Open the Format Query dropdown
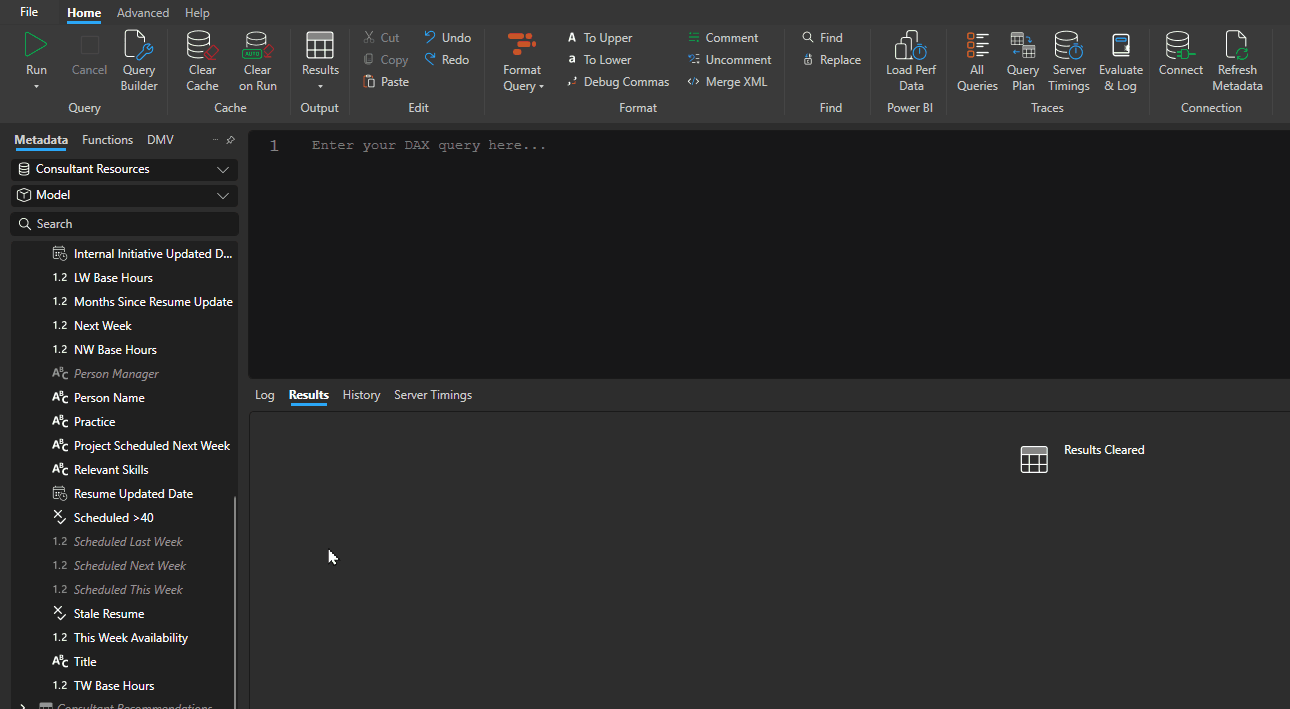 (522, 60)
